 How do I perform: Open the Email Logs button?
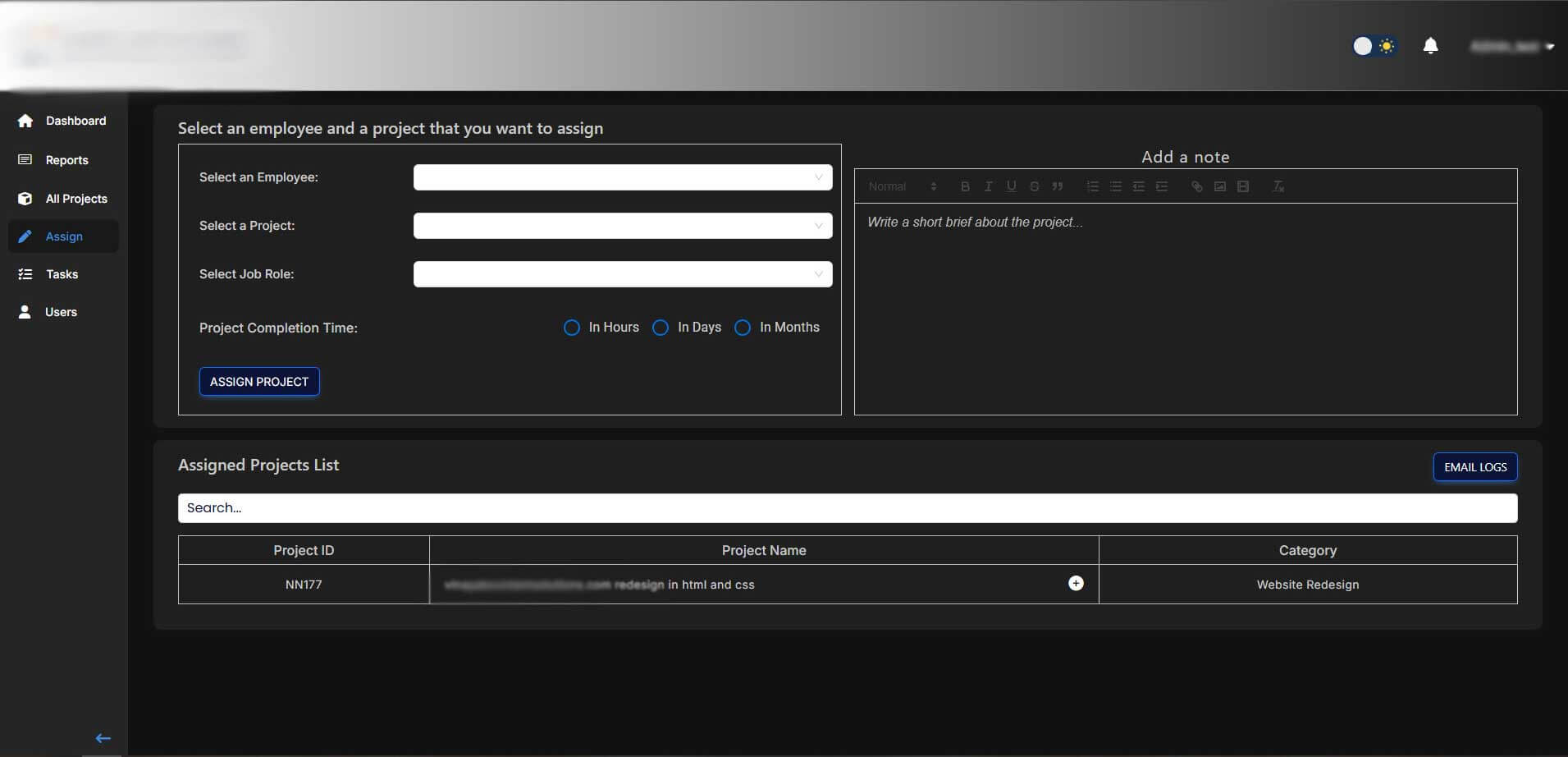[x=1475, y=467]
